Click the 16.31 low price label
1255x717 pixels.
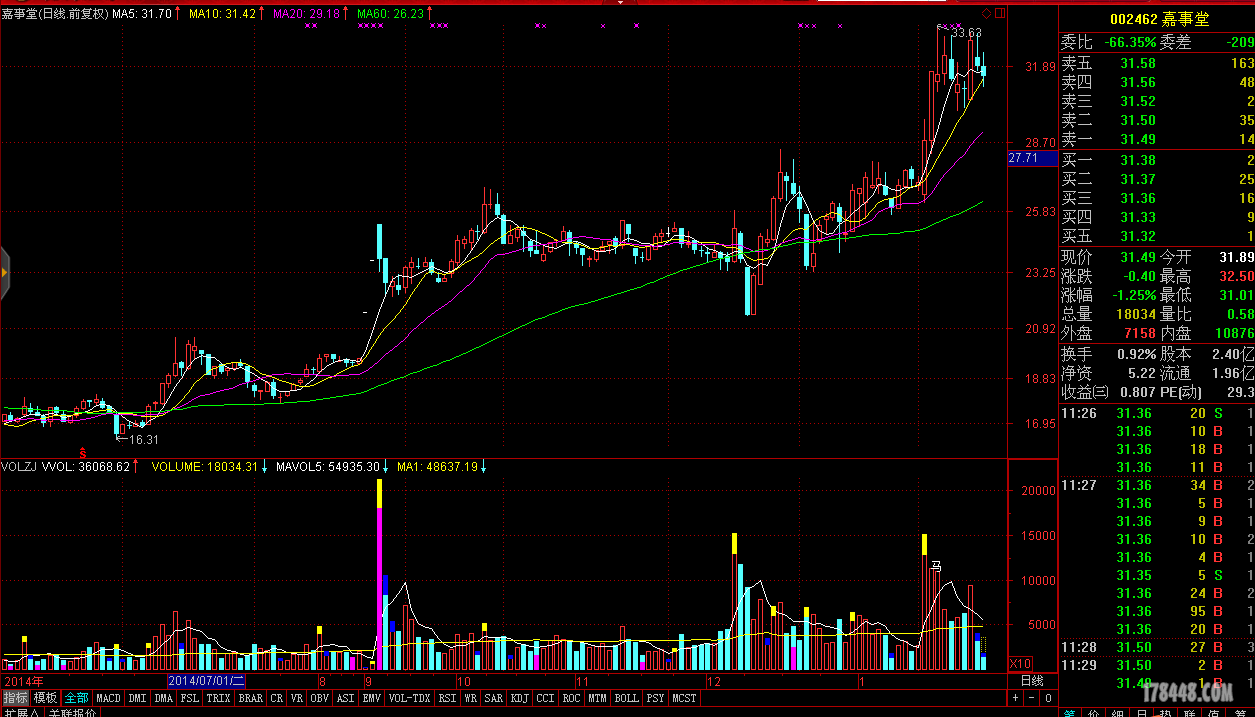point(145,439)
